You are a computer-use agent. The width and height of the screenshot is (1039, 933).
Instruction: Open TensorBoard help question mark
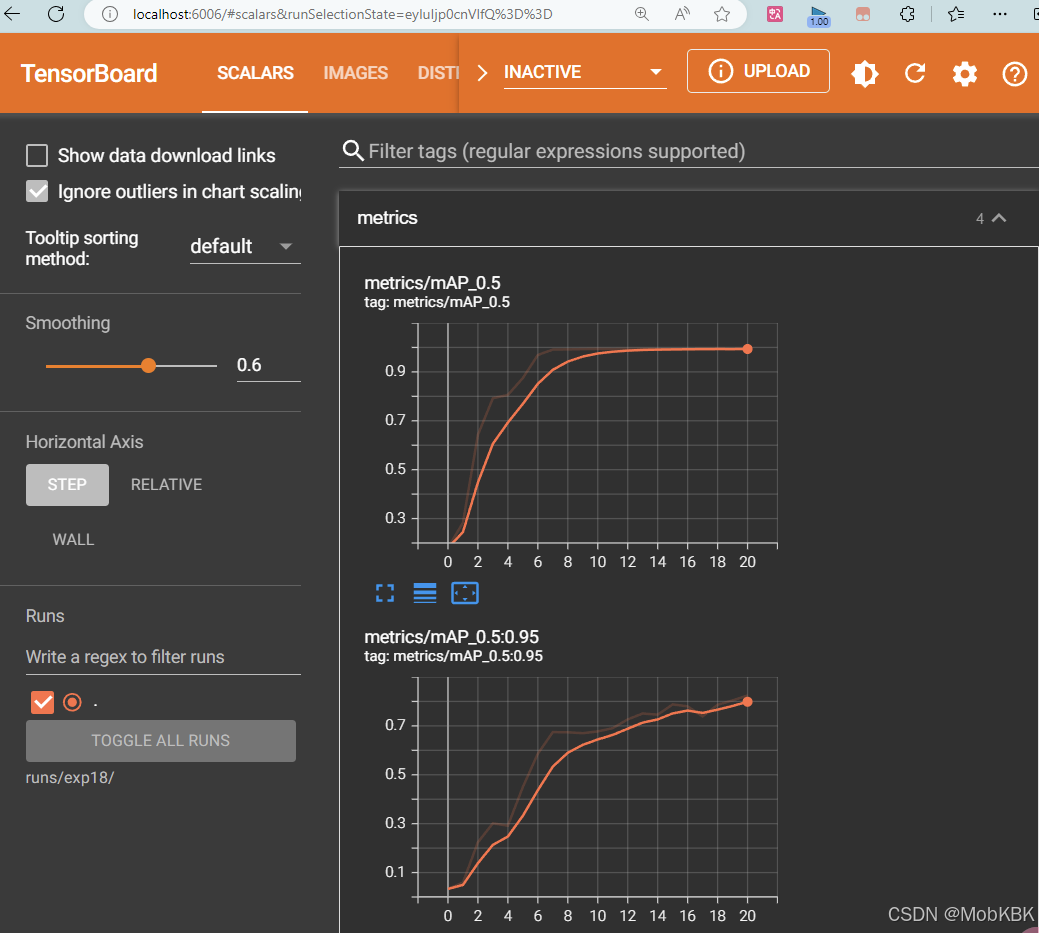click(1014, 74)
